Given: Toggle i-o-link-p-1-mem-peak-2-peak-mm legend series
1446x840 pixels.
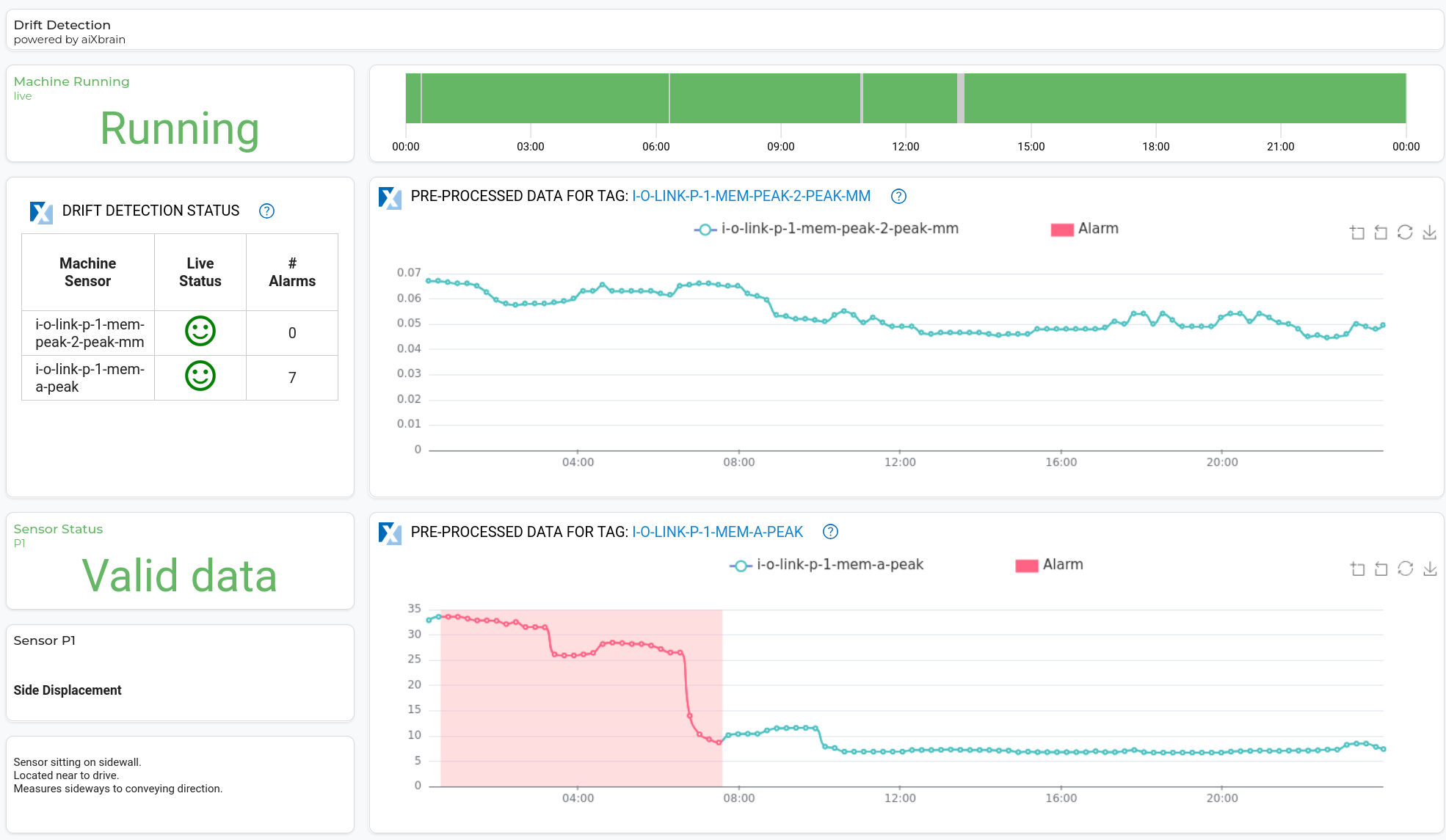Looking at the screenshot, I should point(826,229).
